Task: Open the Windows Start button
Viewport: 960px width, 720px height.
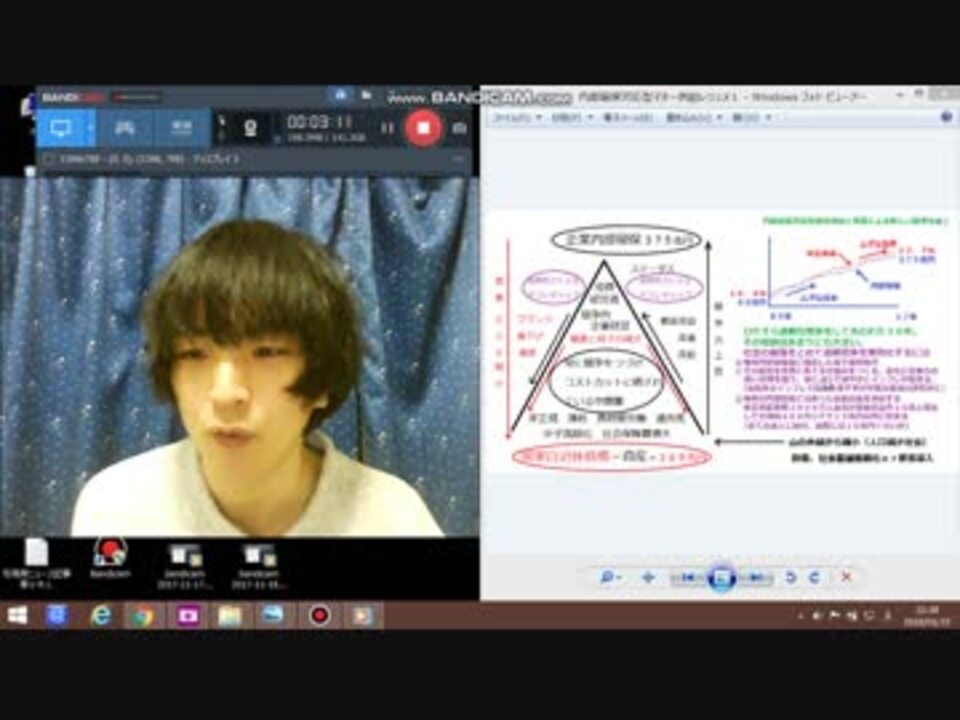Action: coord(17,615)
